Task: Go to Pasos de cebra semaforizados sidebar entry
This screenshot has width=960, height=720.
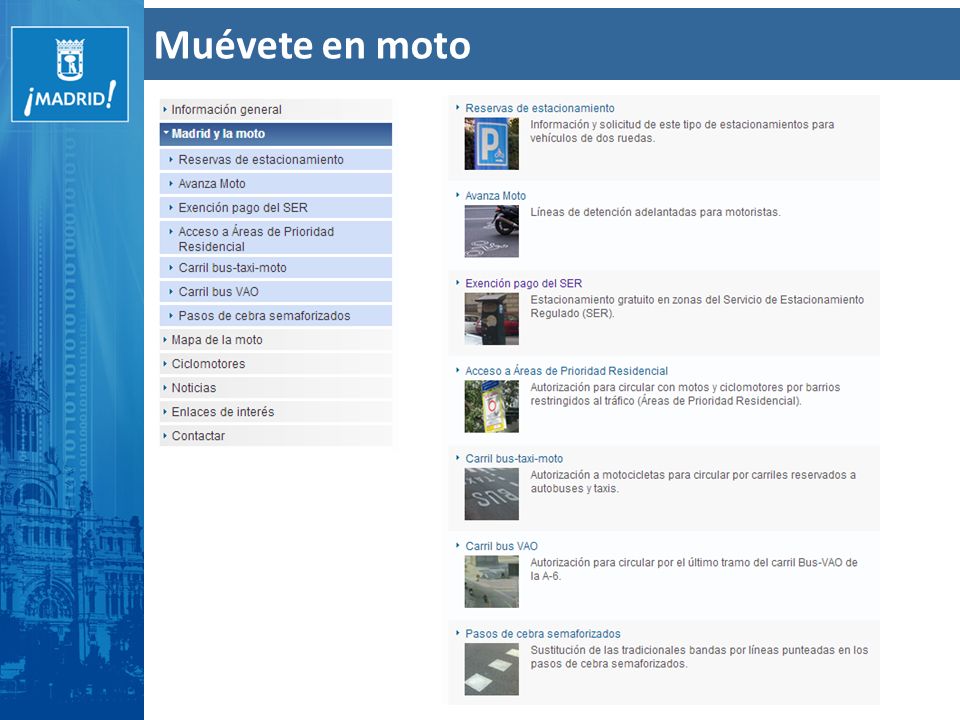Action: click(x=276, y=316)
